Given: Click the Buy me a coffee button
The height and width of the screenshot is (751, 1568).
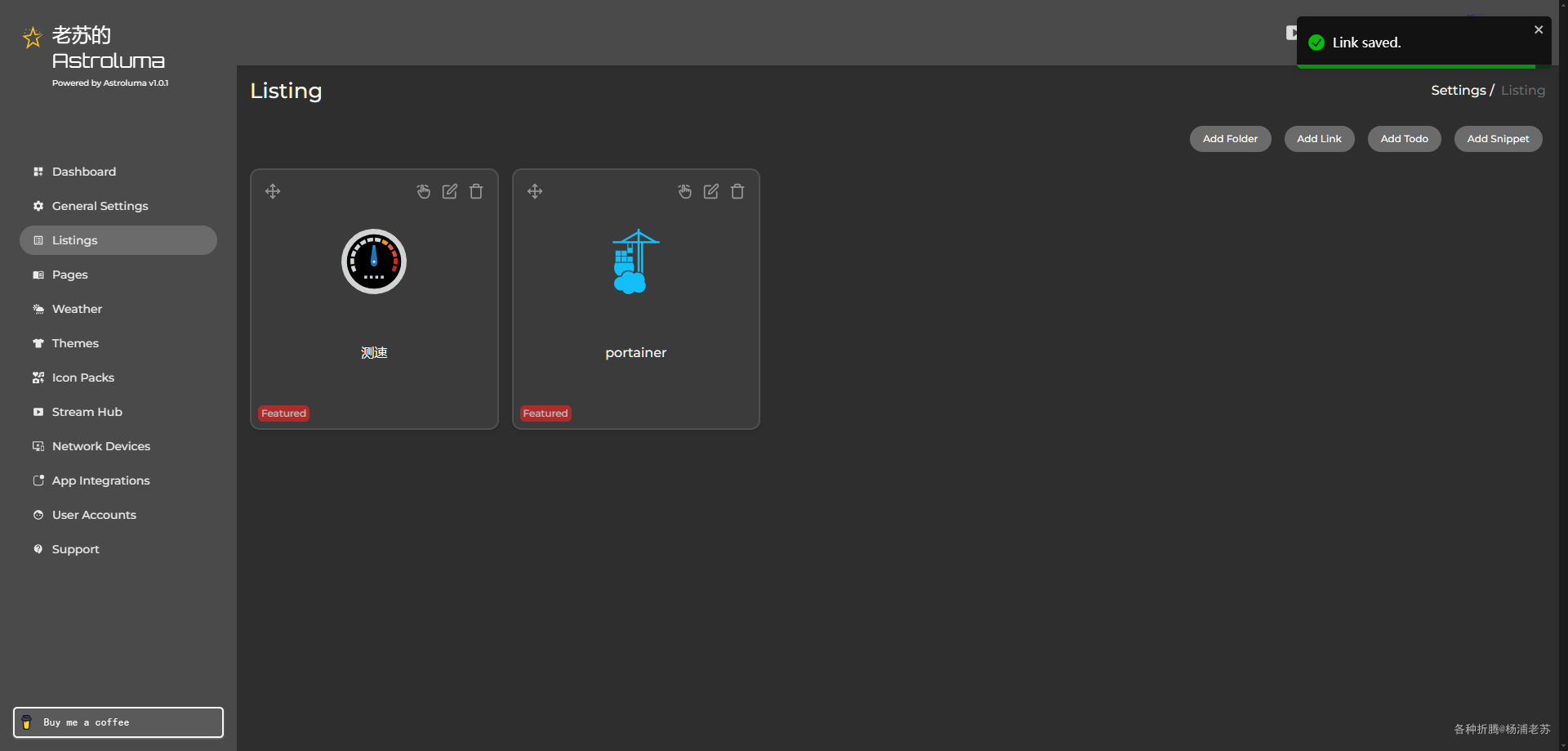Looking at the screenshot, I should [118, 722].
